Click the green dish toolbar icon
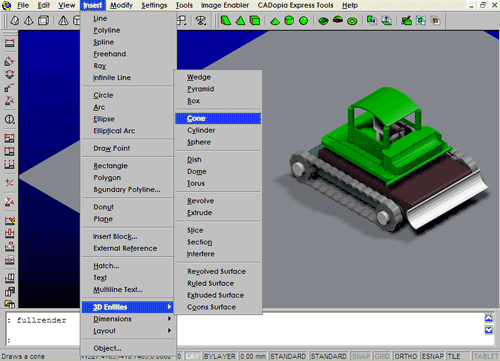Image resolution: width=500 pixels, height=361 pixels. point(323,21)
